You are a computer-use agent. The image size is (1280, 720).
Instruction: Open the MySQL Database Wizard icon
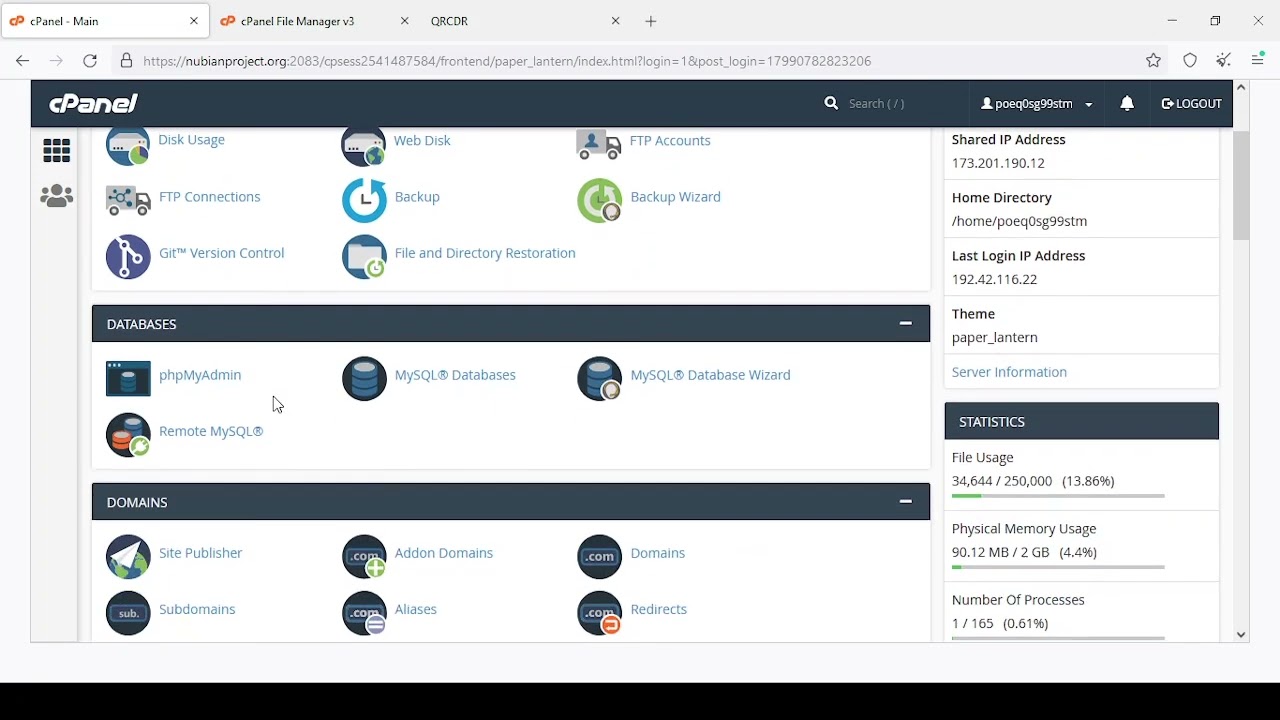(x=599, y=379)
